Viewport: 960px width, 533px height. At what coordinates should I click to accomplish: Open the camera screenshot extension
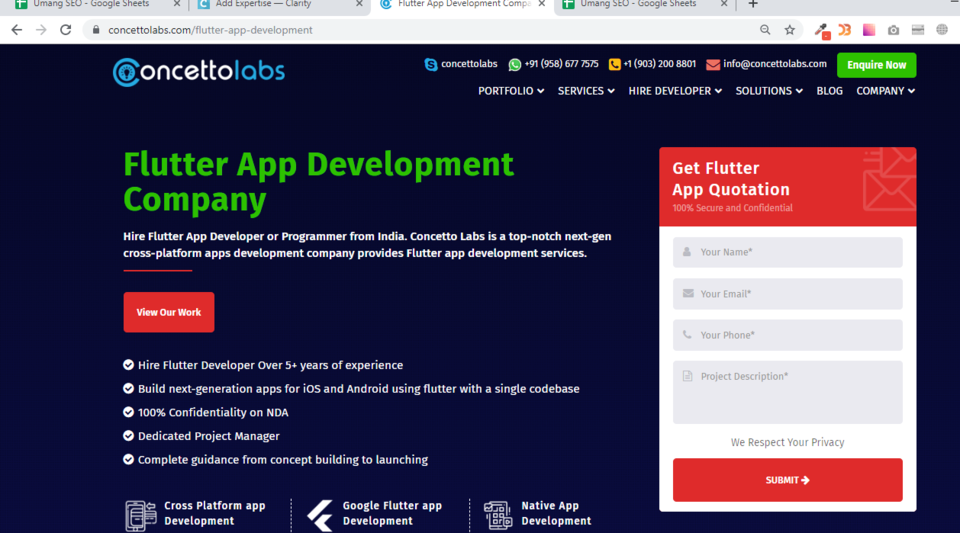893,30
